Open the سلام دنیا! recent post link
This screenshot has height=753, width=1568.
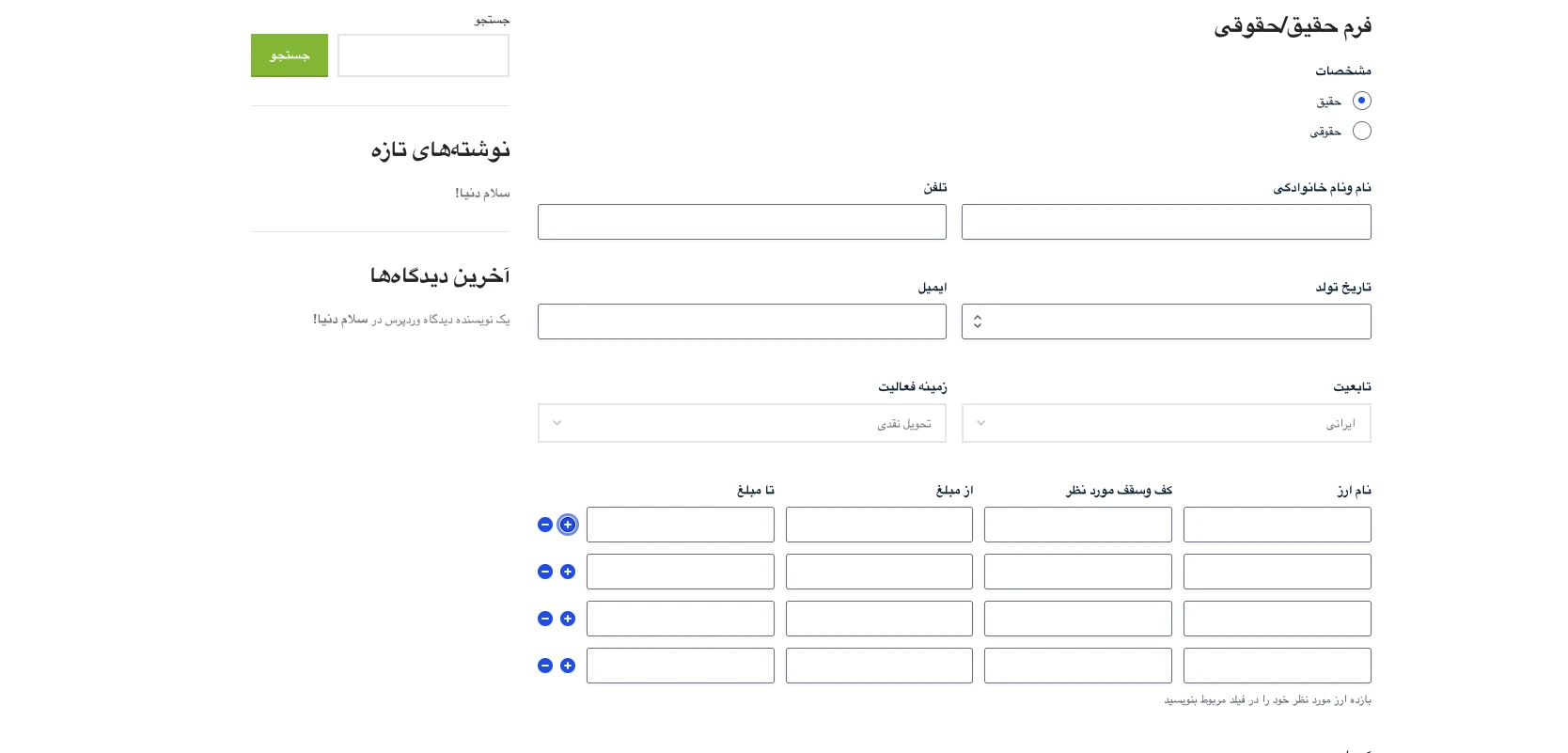482,193
